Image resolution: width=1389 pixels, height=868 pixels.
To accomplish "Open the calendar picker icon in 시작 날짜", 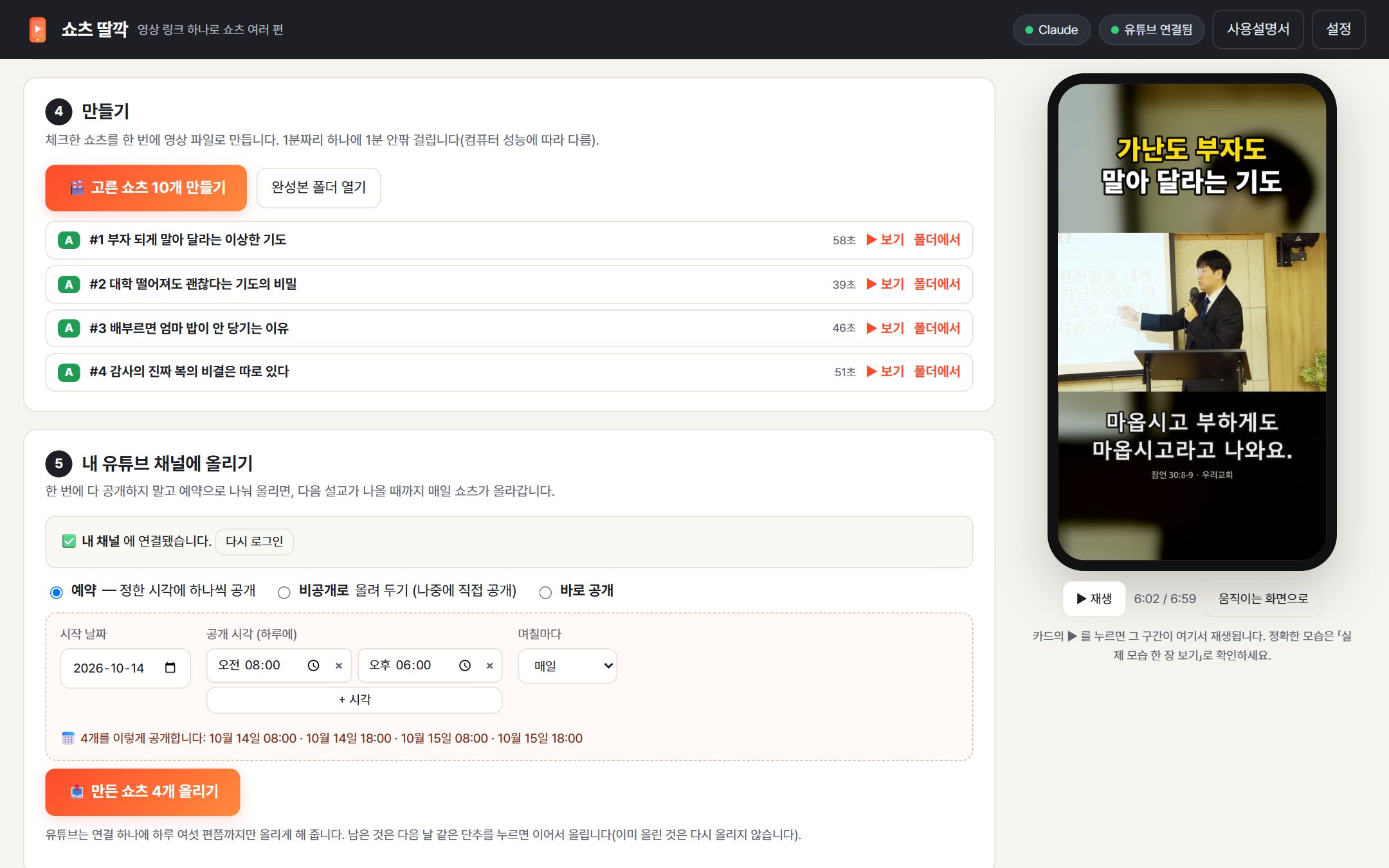I will pos(170,668).
